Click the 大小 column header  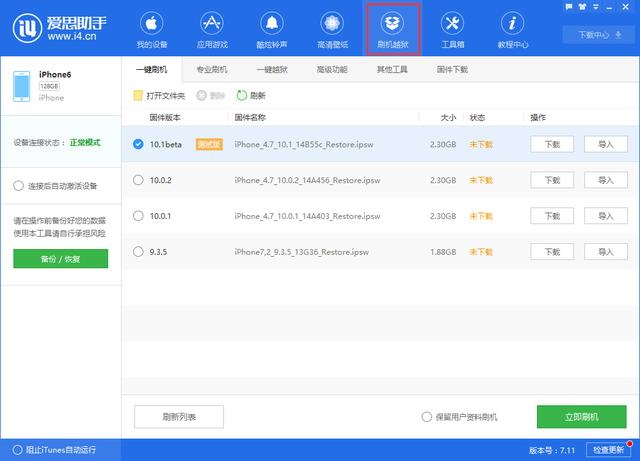coord(448,118)
